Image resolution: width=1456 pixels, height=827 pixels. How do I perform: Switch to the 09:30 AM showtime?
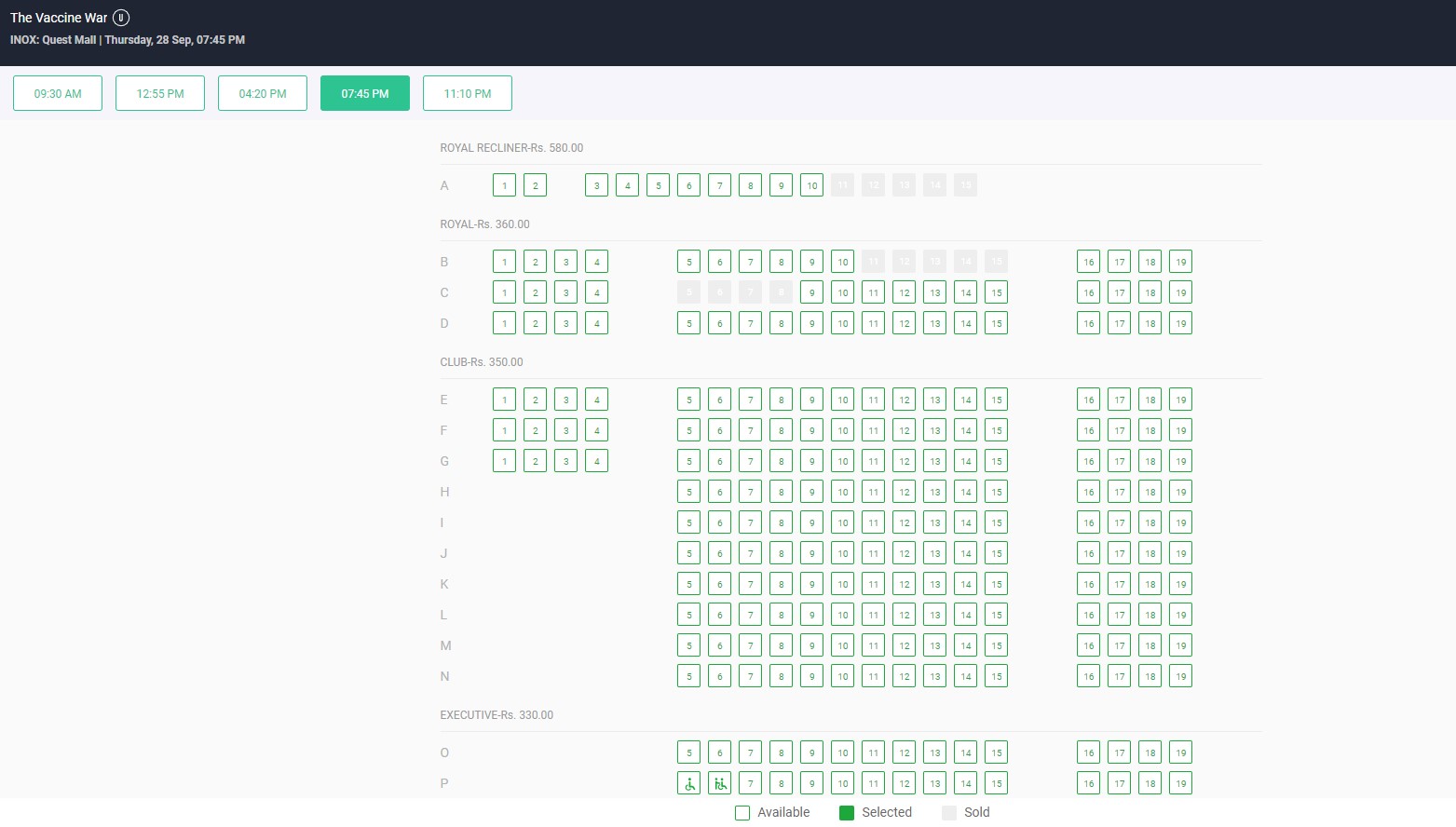click(x=58, y=93)
